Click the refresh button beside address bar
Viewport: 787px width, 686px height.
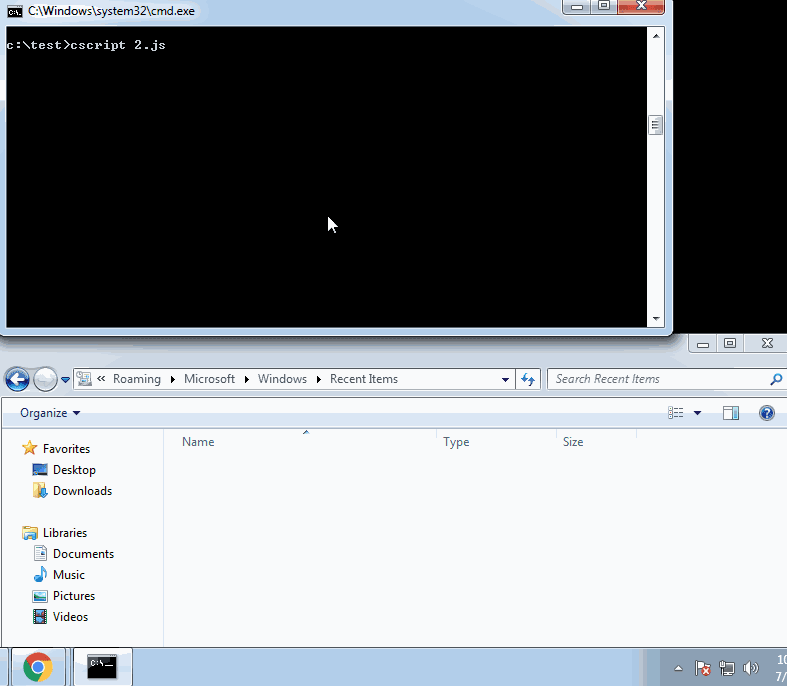tap(528, 379)
